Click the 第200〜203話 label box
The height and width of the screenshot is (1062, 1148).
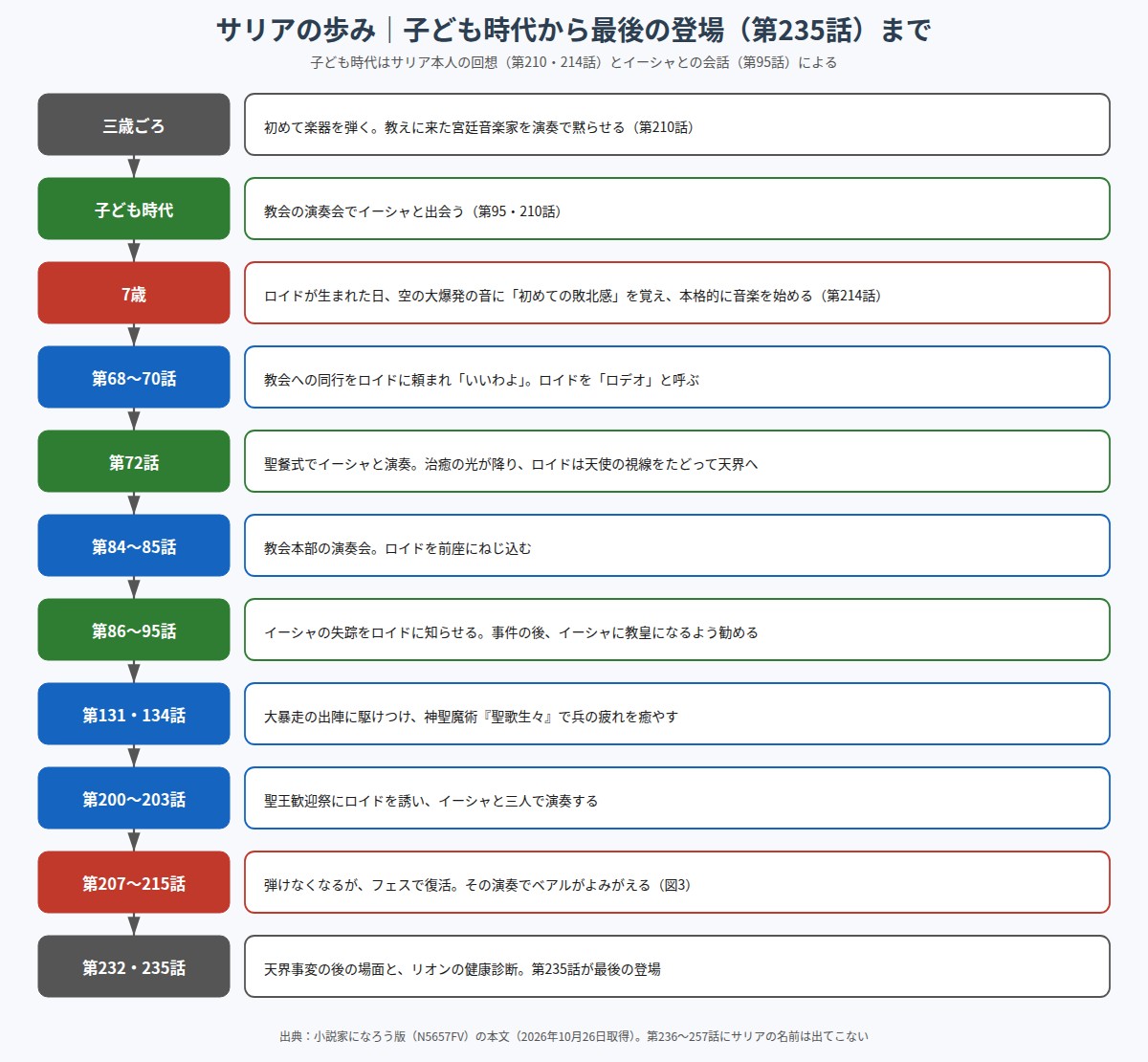(134, 798)
